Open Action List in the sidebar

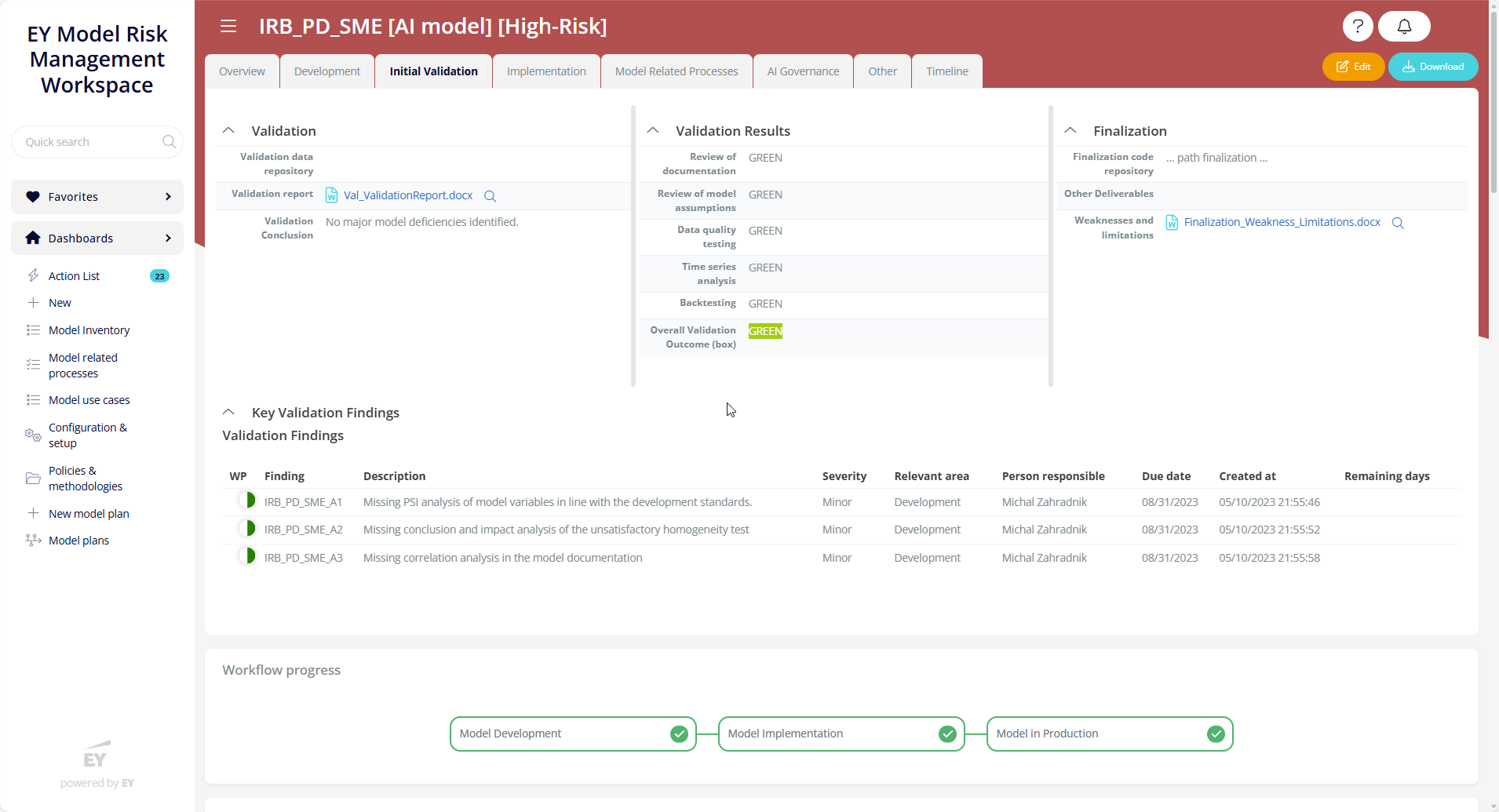pyautogui.click(x=74, y=276)
